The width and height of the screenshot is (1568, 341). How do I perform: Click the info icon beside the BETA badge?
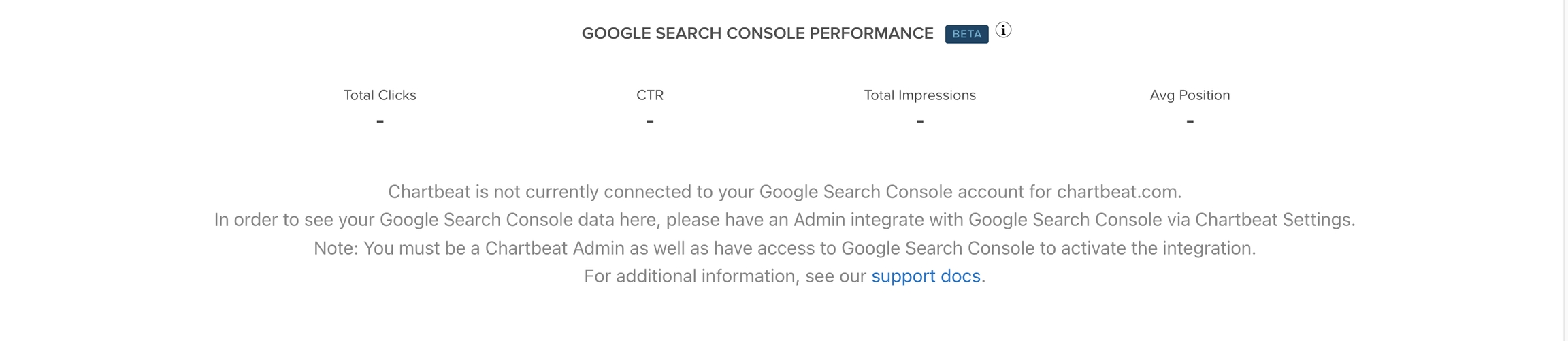pyautogui.click(x=1003, y=31)
